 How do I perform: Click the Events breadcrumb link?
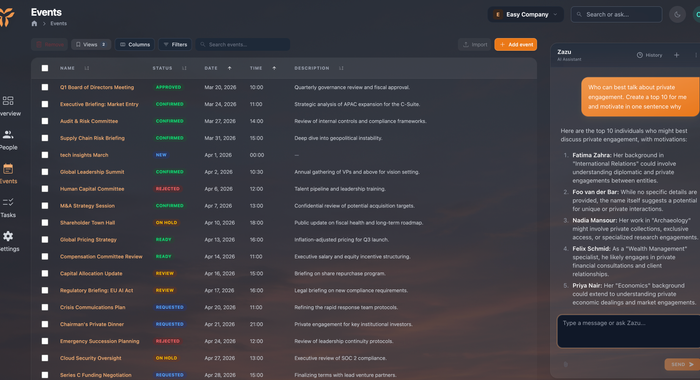[58, 24]
